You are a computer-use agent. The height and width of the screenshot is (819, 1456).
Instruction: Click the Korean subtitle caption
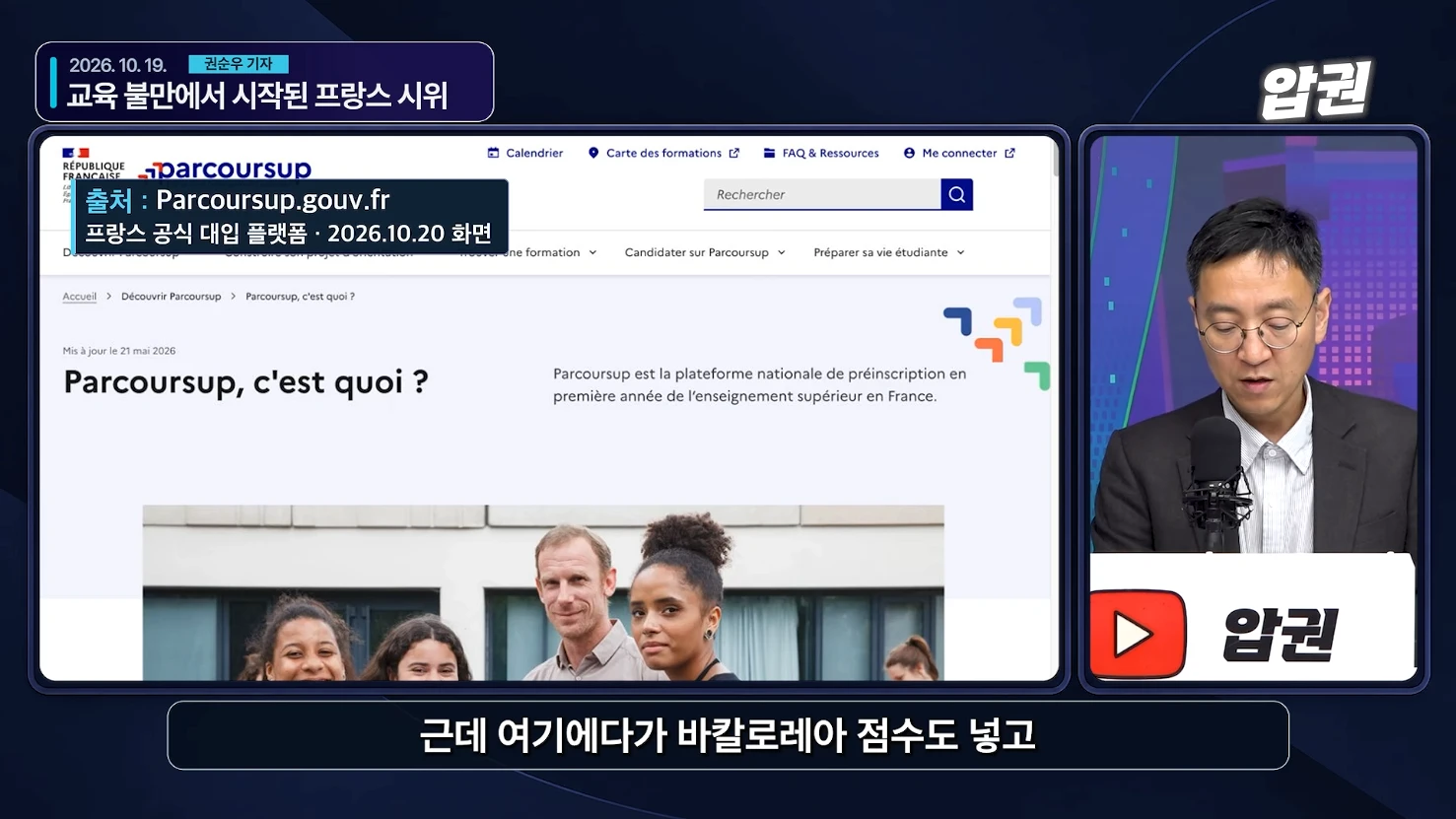click(x=728, y=735)
